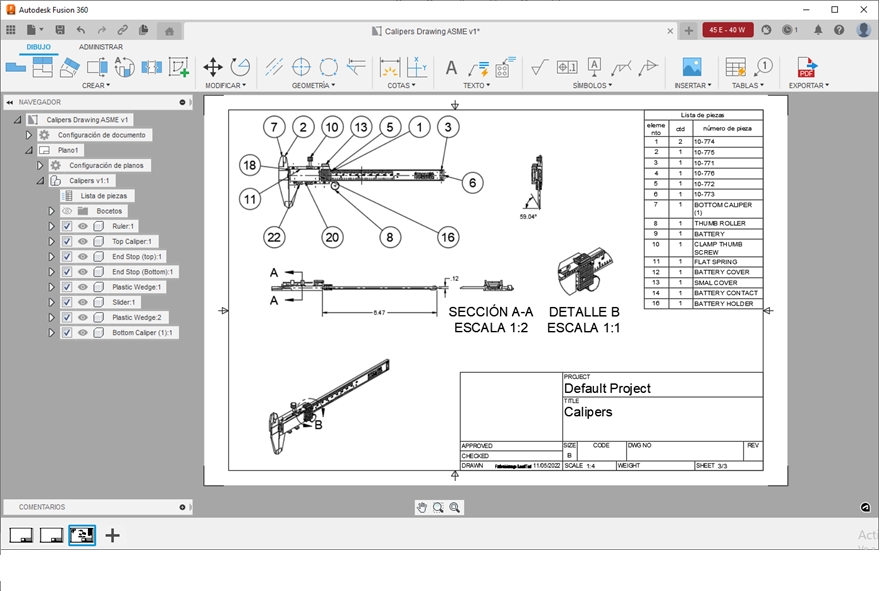
Task: Expand the Bocetos folder
Action: point(51,211)
